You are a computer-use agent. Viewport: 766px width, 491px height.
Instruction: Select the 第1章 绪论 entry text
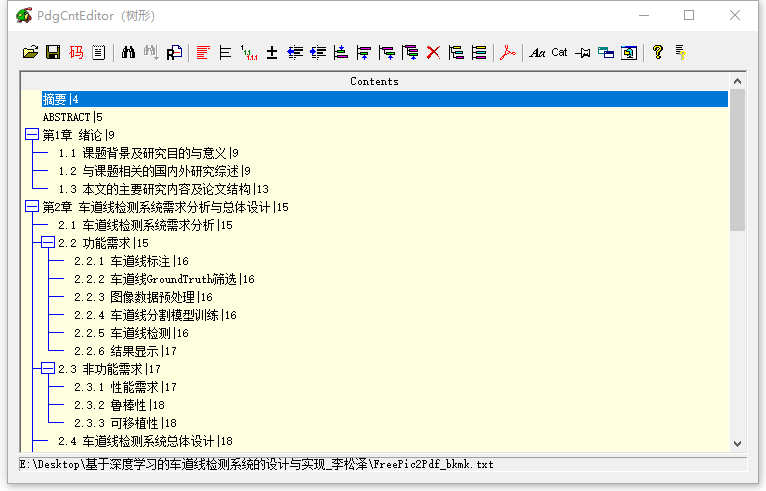point(78,135)
